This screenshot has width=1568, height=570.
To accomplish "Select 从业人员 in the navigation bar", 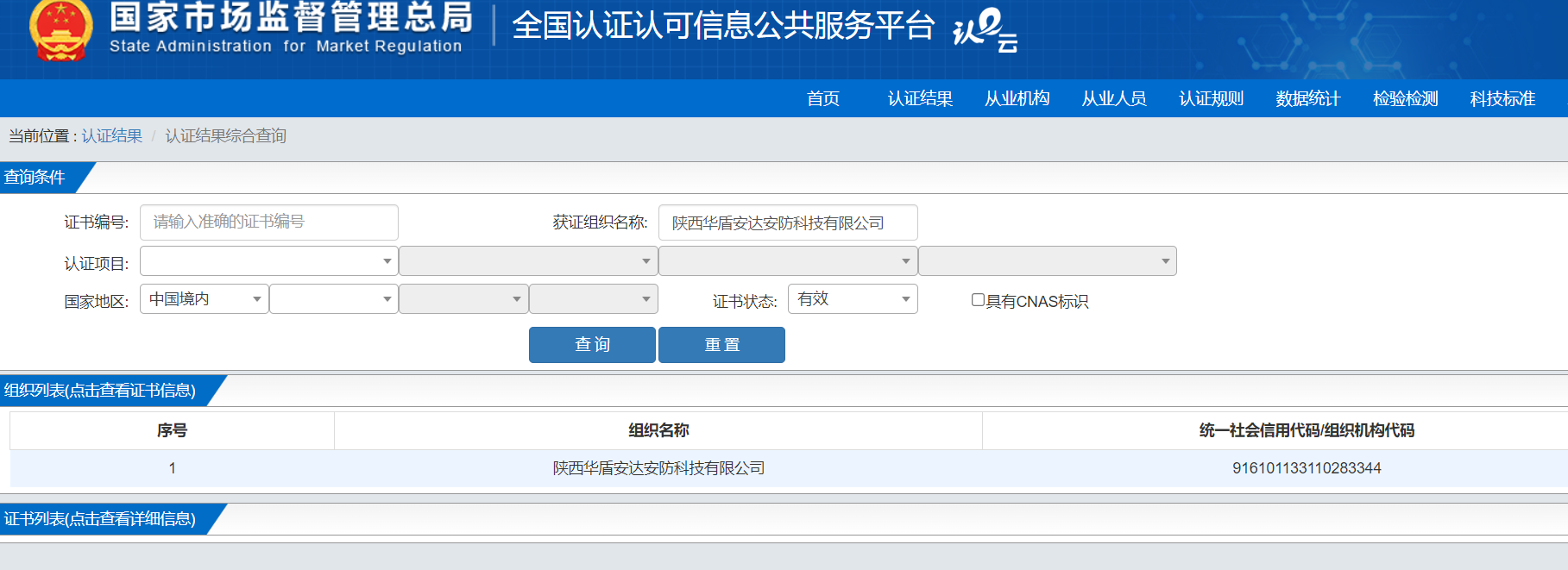I will [x=1114, y=98].
